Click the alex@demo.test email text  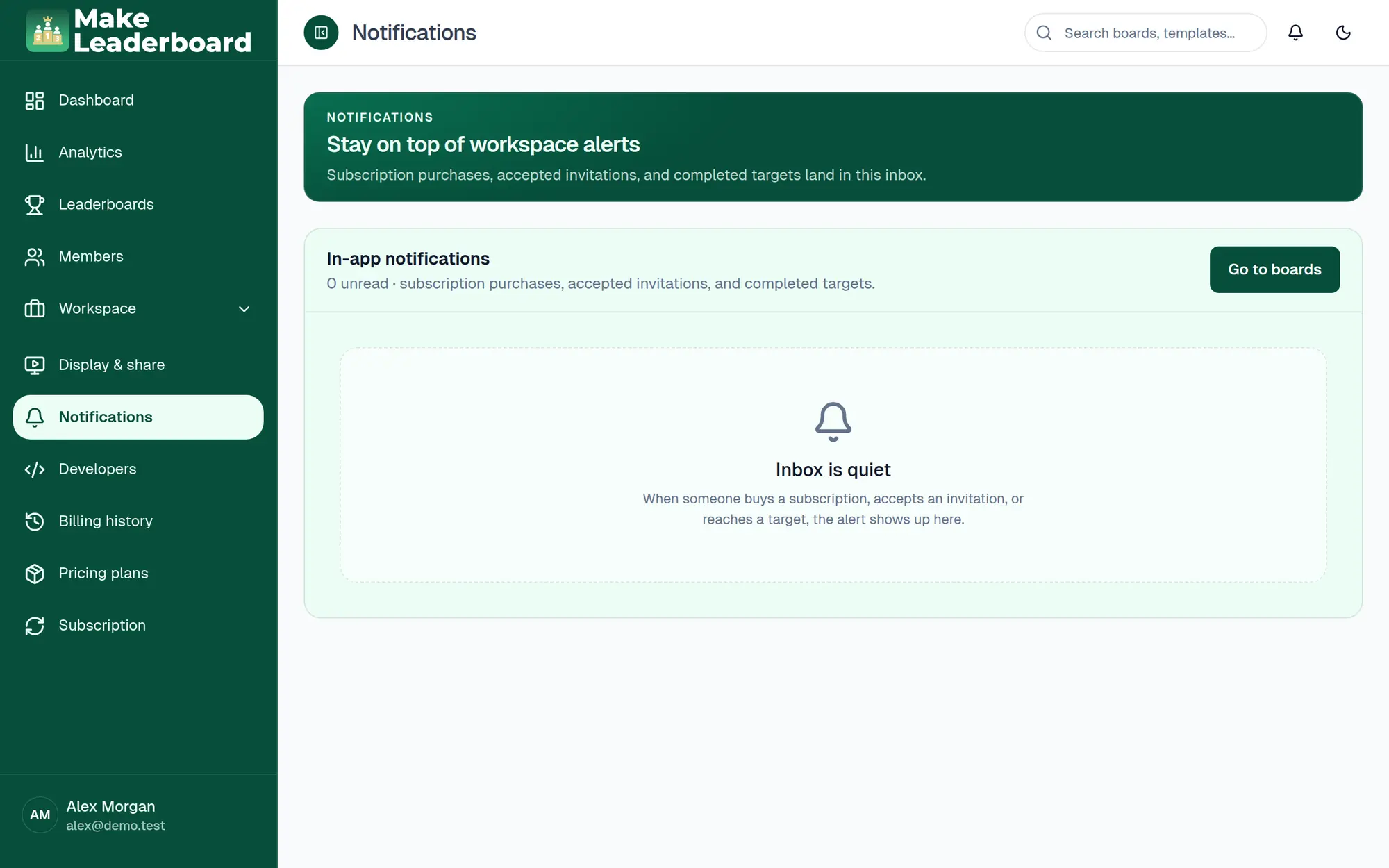(x=115, y=826)
